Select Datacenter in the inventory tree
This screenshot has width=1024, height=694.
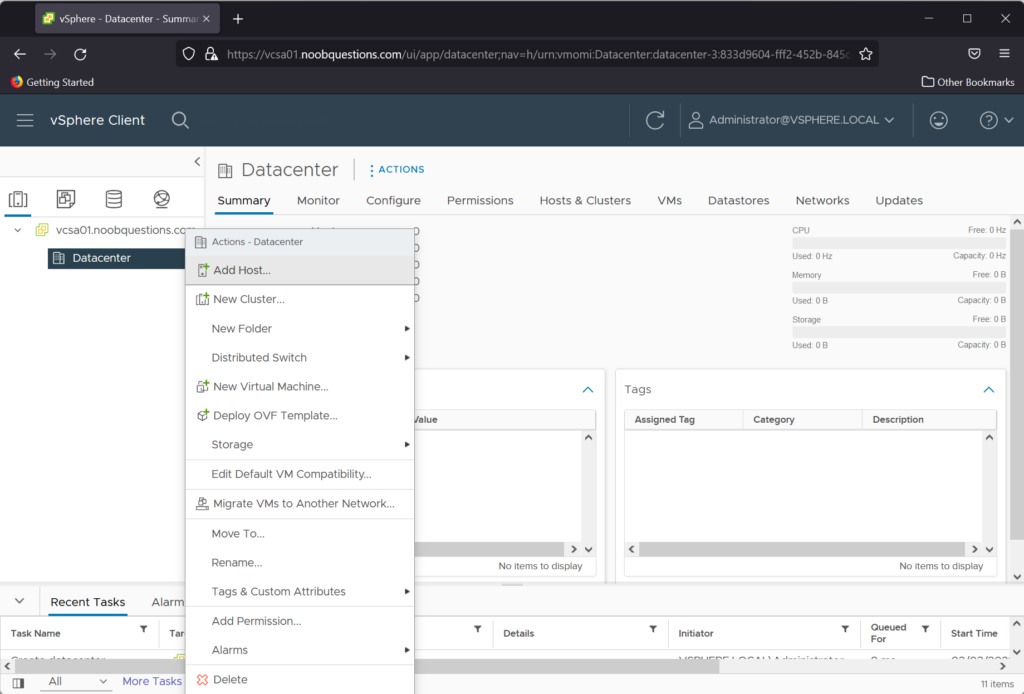[x=116, y=258]
